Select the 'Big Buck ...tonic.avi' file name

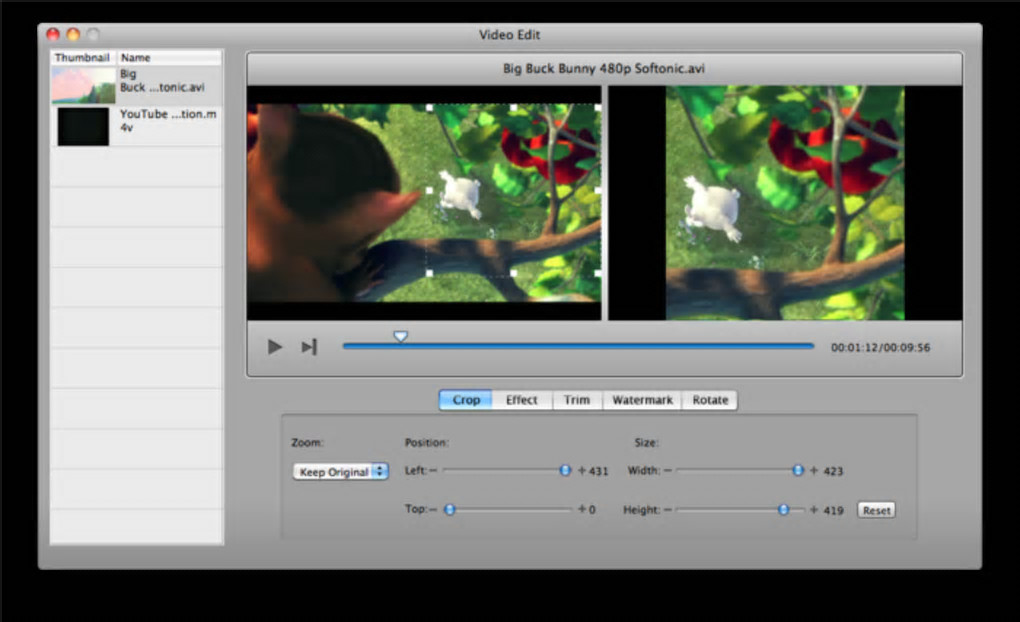(x=162, y=81)
